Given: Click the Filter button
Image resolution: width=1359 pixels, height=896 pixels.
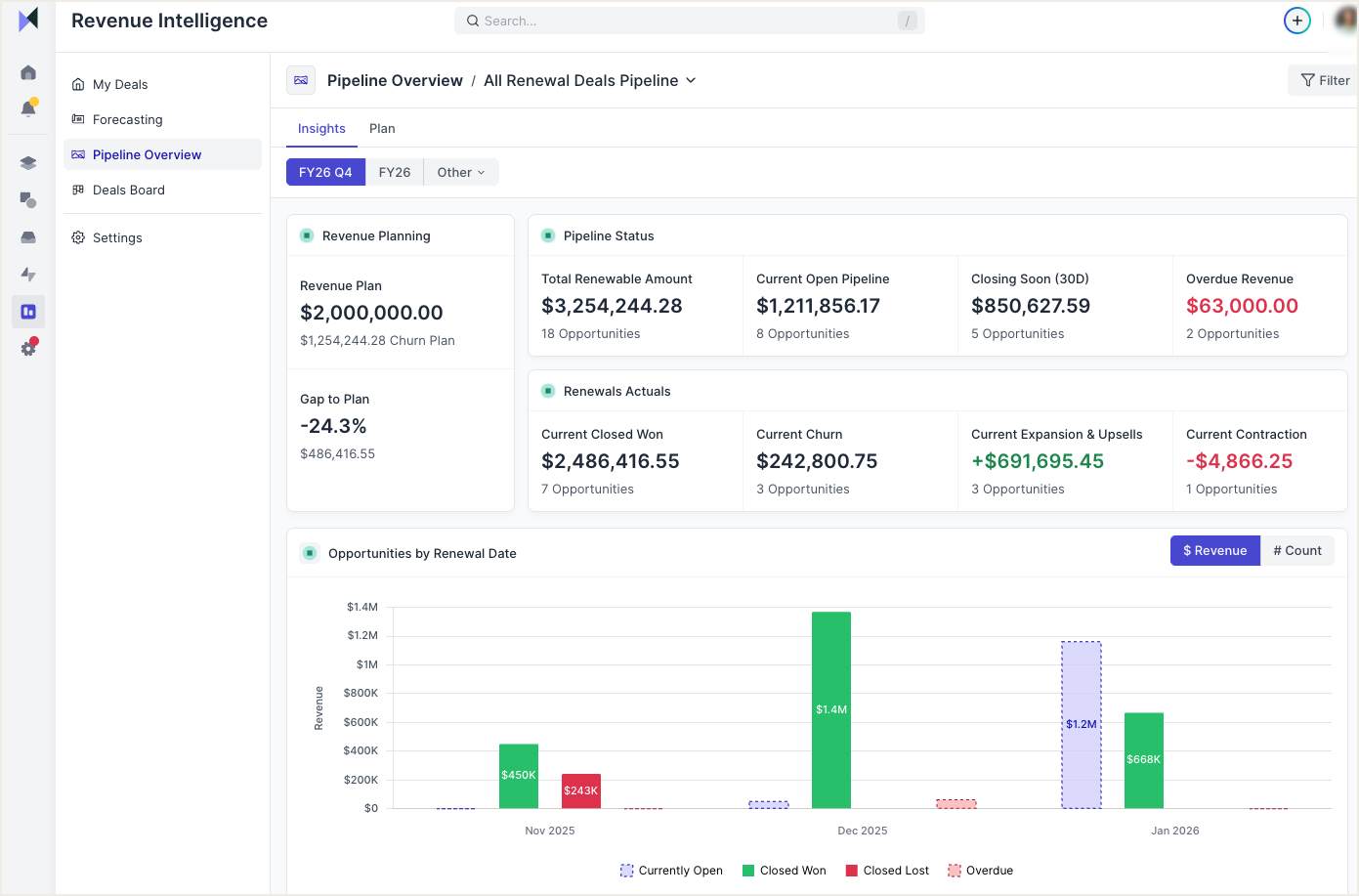Looking at the screenshot, I should (1324, 80).
